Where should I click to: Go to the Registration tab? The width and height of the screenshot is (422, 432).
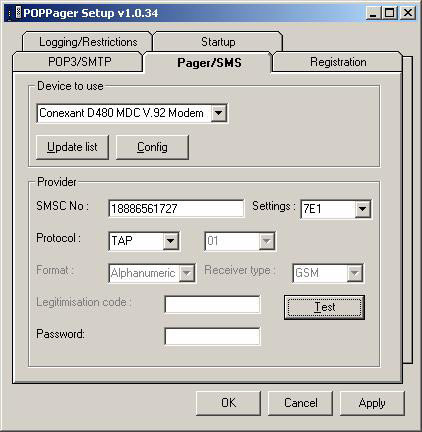[x=338, y=62]
